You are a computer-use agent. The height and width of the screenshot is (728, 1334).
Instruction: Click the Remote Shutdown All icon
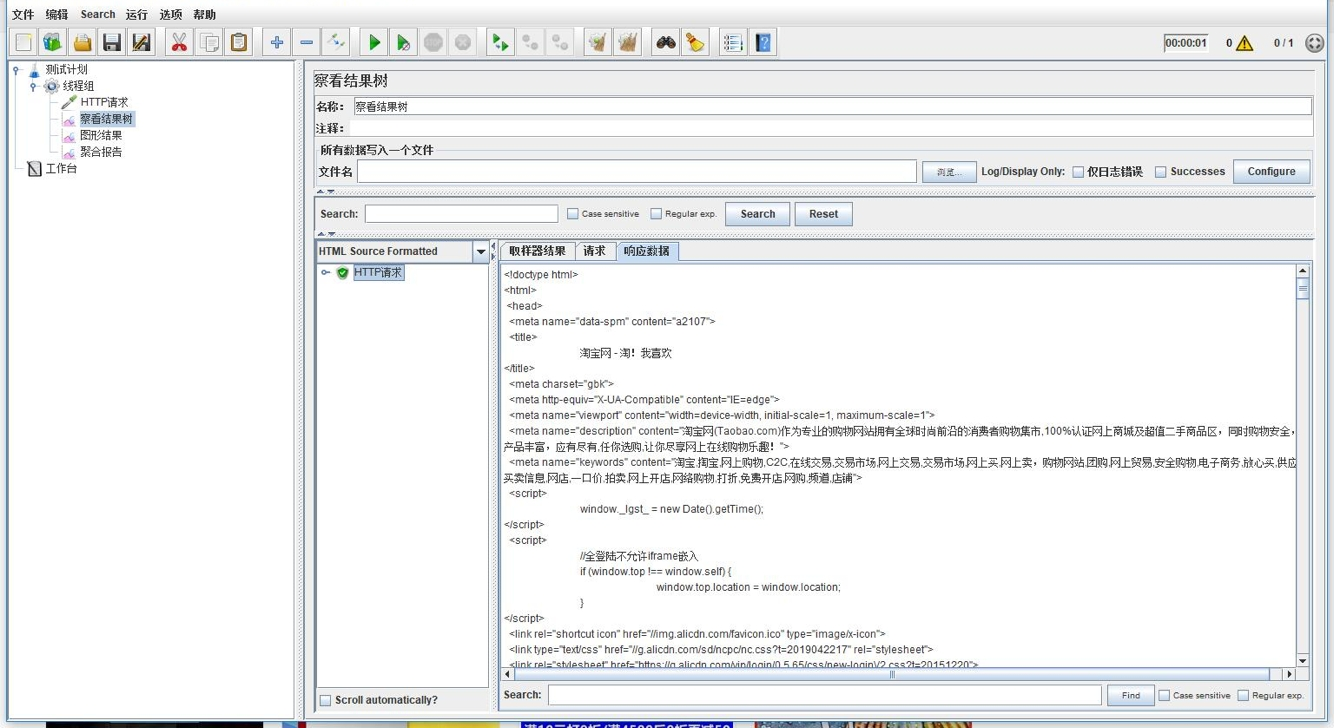point(560,42)
